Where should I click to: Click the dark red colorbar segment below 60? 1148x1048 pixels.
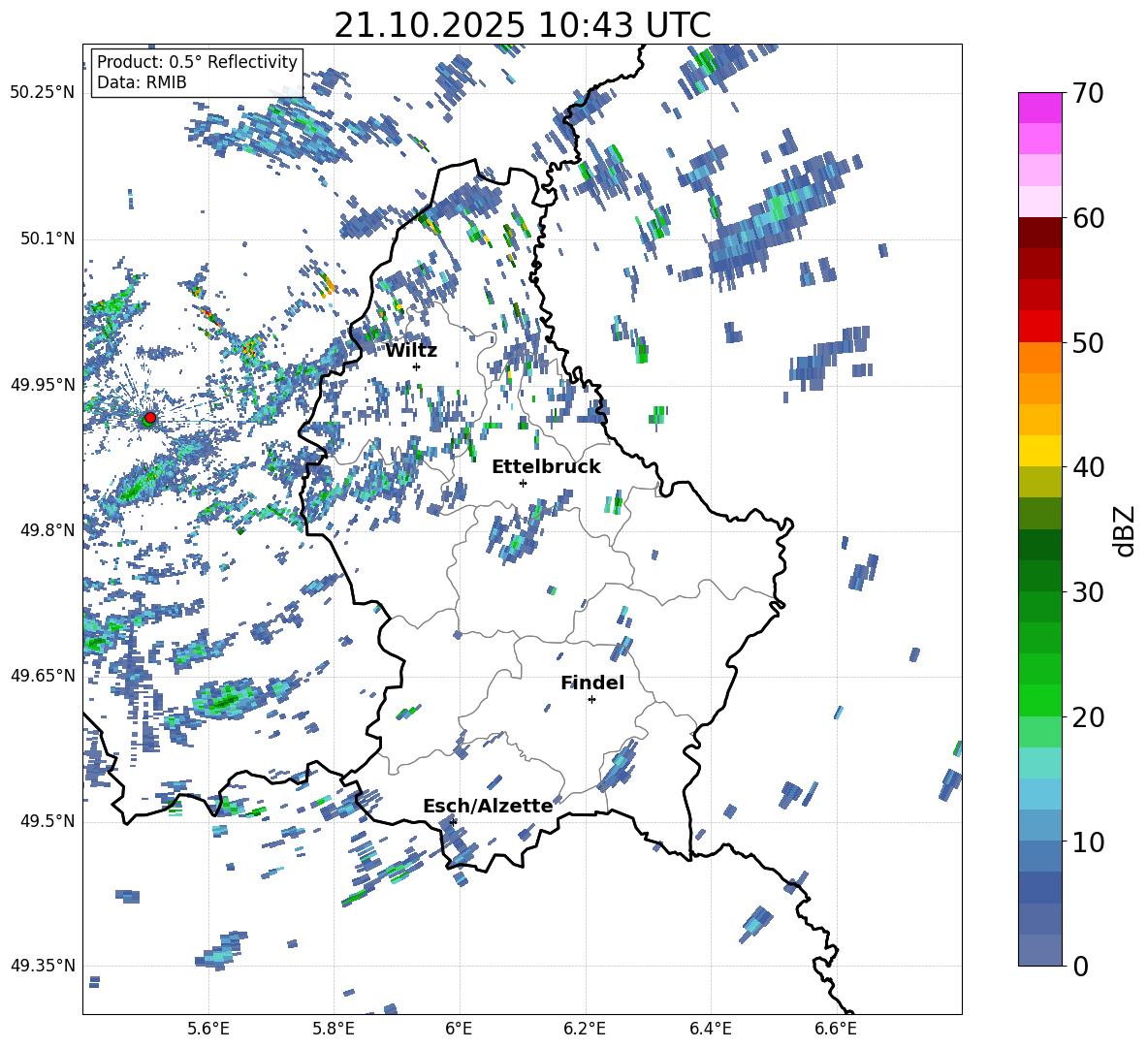(1040, 233)
